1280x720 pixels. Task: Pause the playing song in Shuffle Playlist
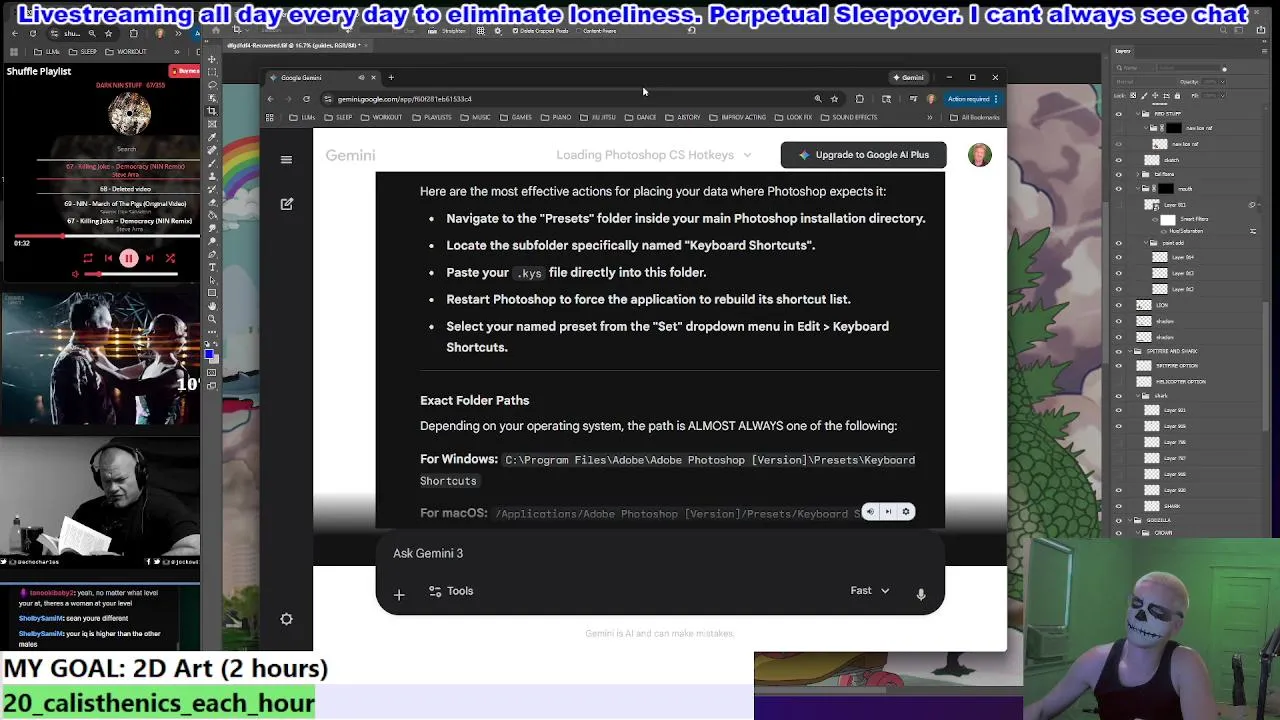click(x=128, y=258)
